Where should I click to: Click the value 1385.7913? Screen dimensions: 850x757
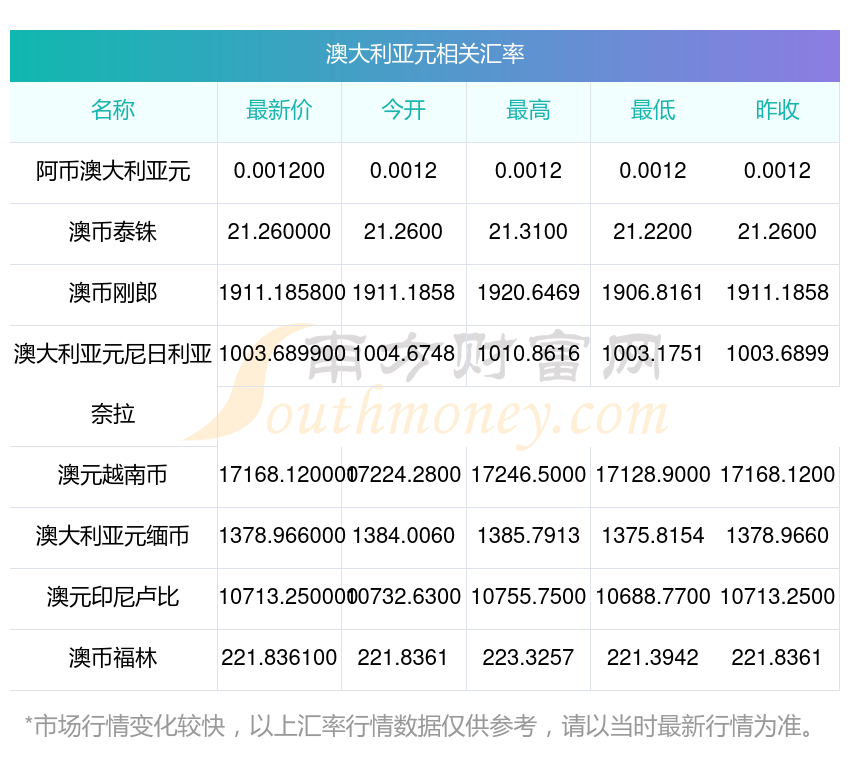tap(528, 536)
